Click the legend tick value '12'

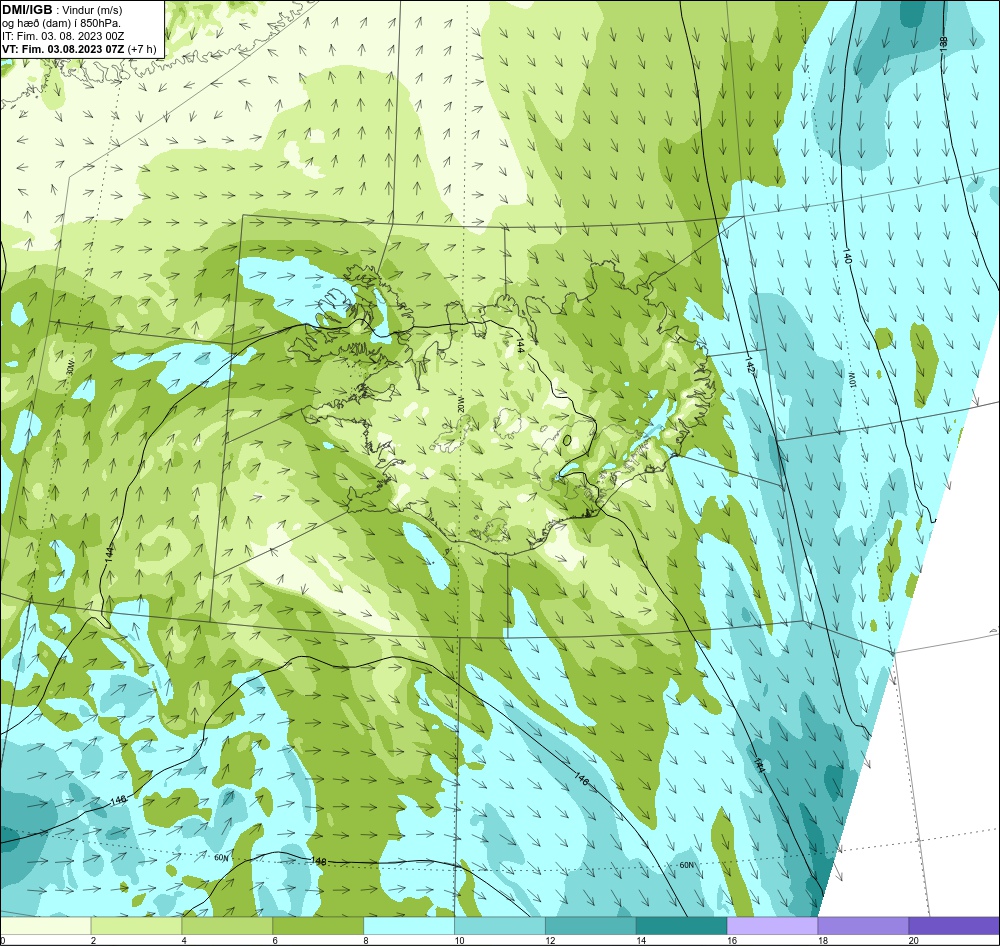(550, 940)
